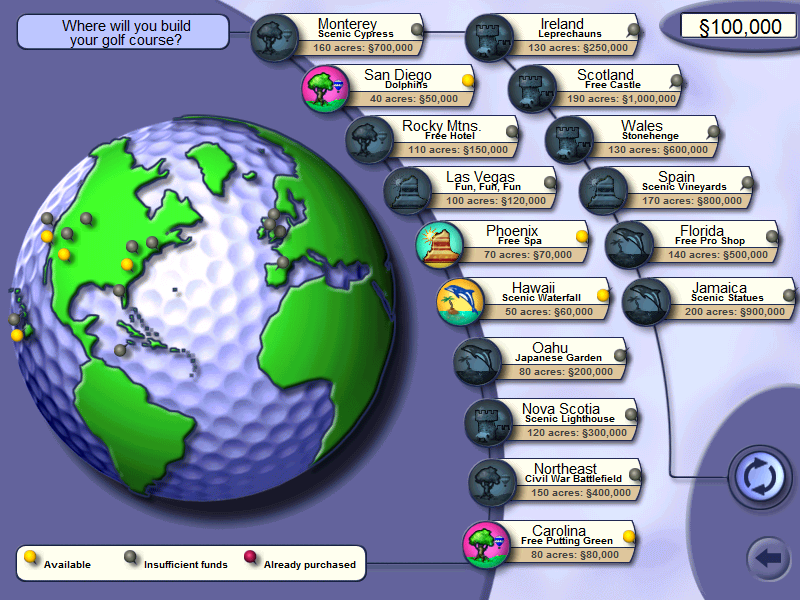Screen dimensions: 800x600
Task: Choose the Carolina tree icon
Action: (x=487, y=545)
